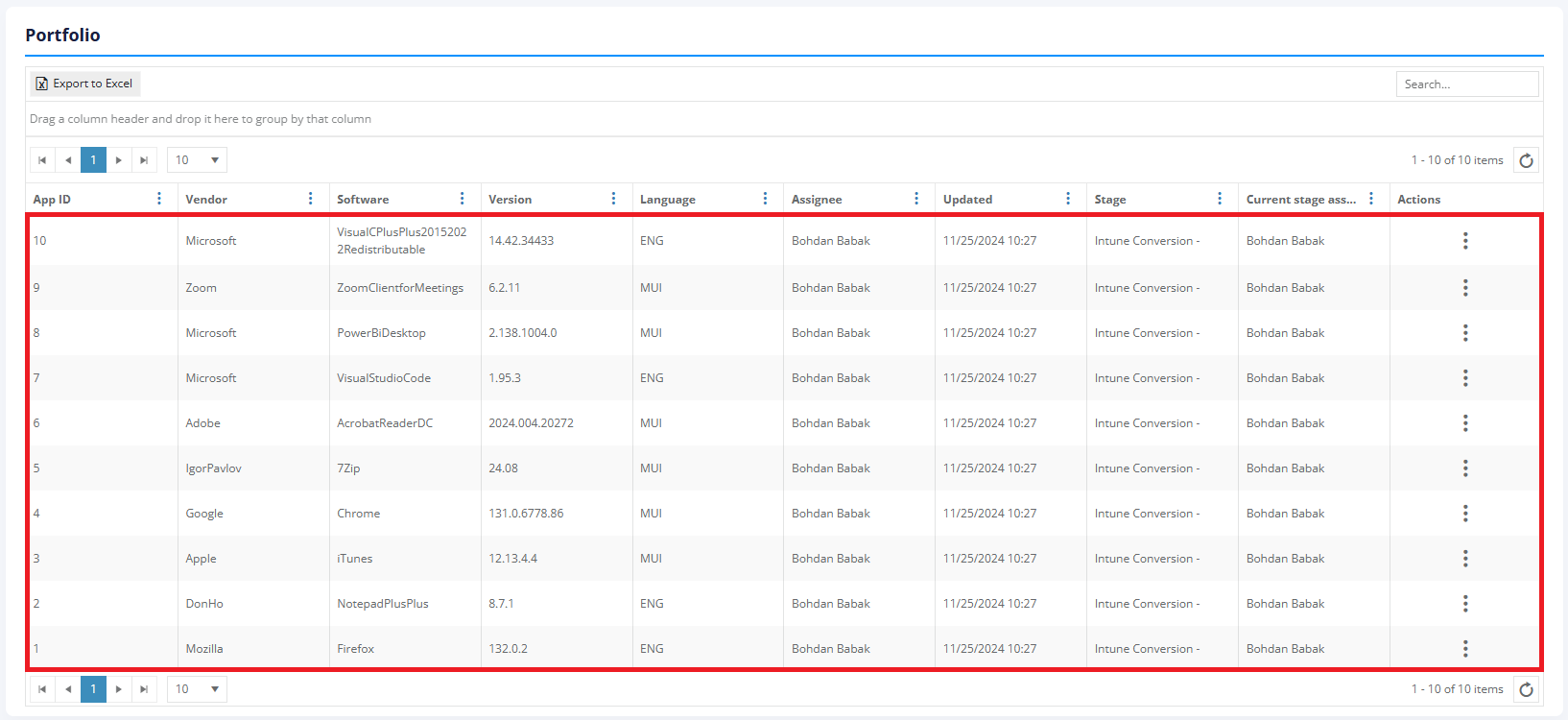1568x720 pixels.
Task: Refresh the grid using top refresh icon
Action: [1526, 160]
